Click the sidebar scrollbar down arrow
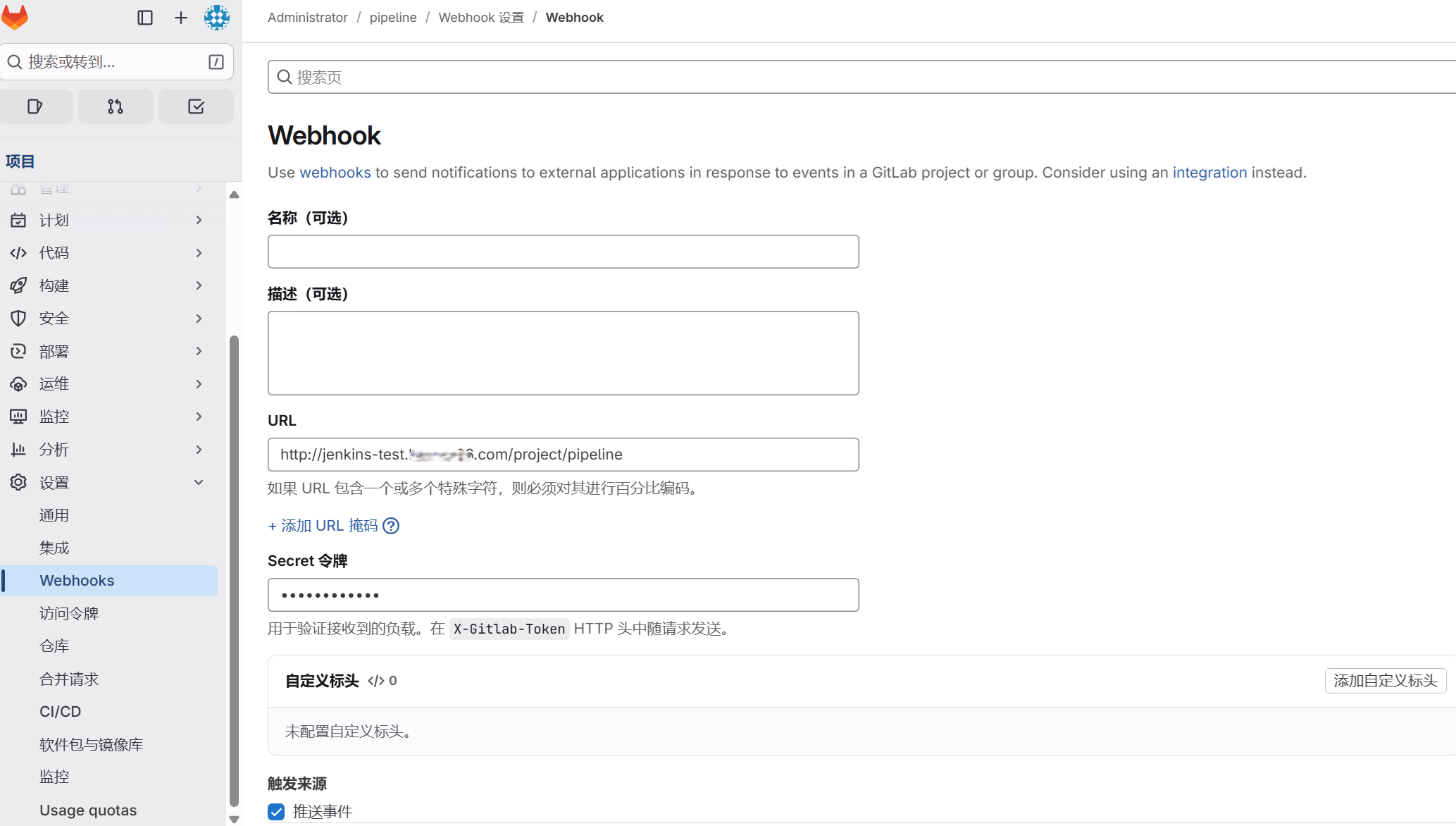Screen dimensions: 1456x826 [235, 819]
